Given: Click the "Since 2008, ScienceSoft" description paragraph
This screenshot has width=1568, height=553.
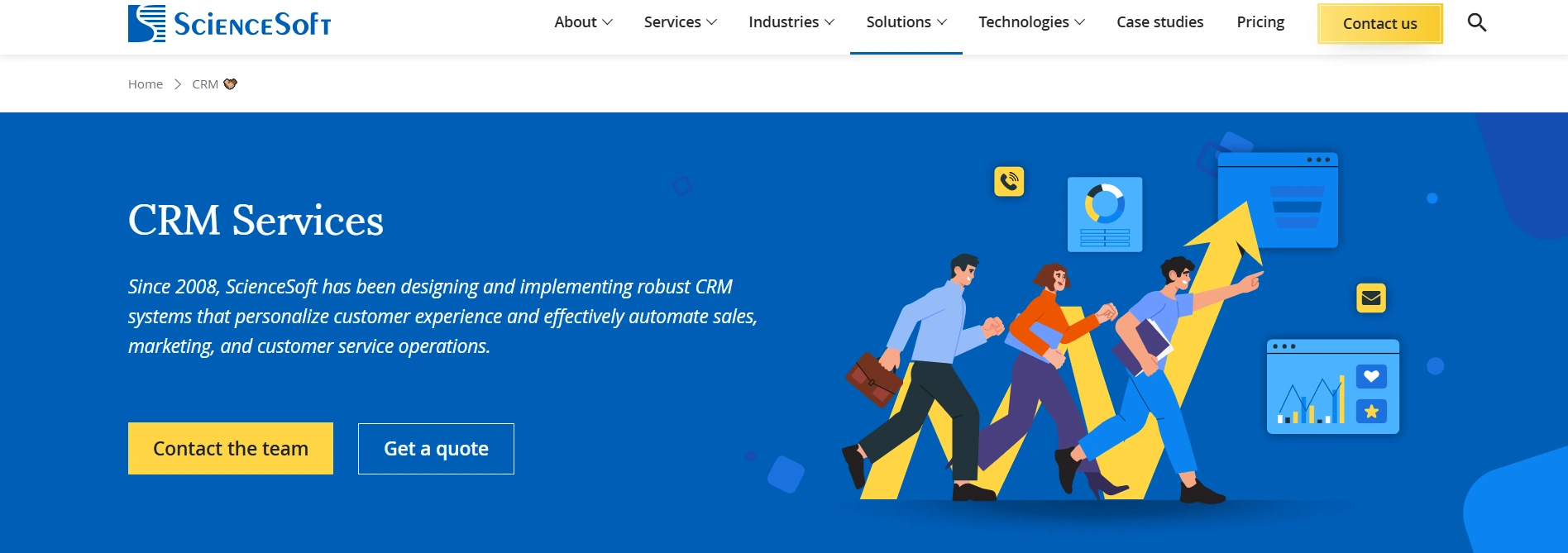Looking at the screenshot, I should click(442, 317).
